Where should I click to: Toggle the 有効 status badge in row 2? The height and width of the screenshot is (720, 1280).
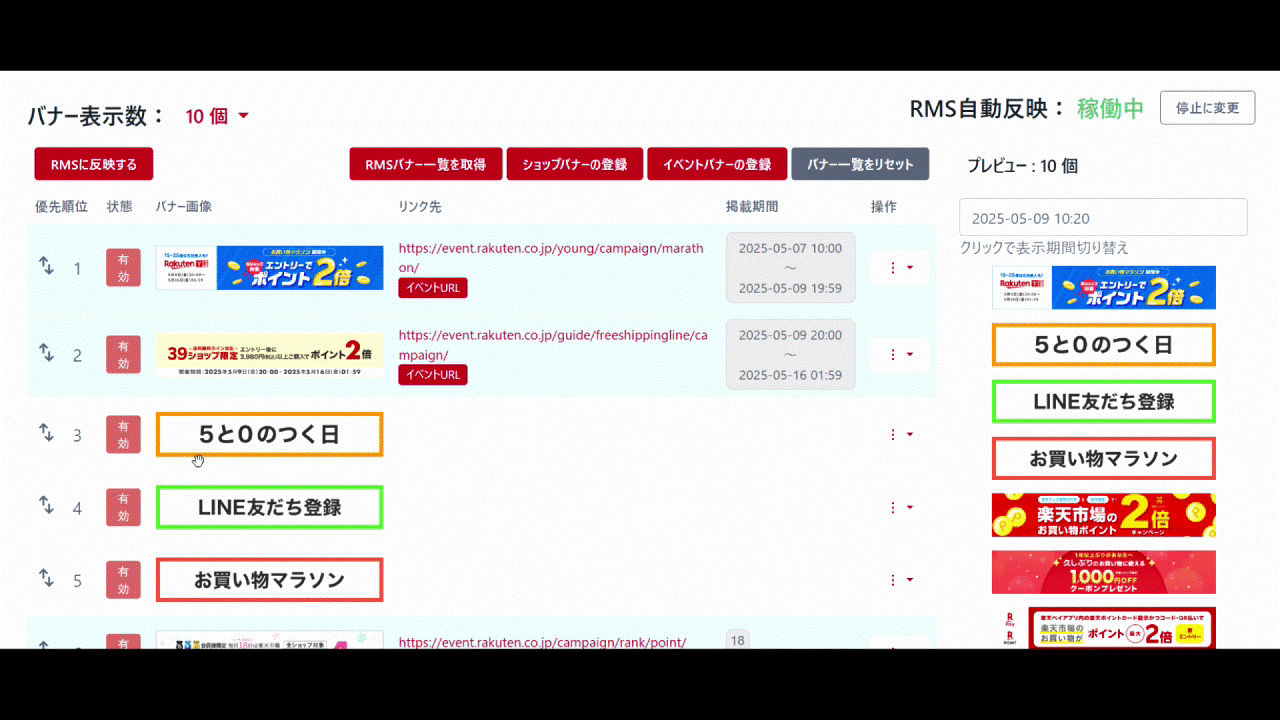(x=123, y=354)
